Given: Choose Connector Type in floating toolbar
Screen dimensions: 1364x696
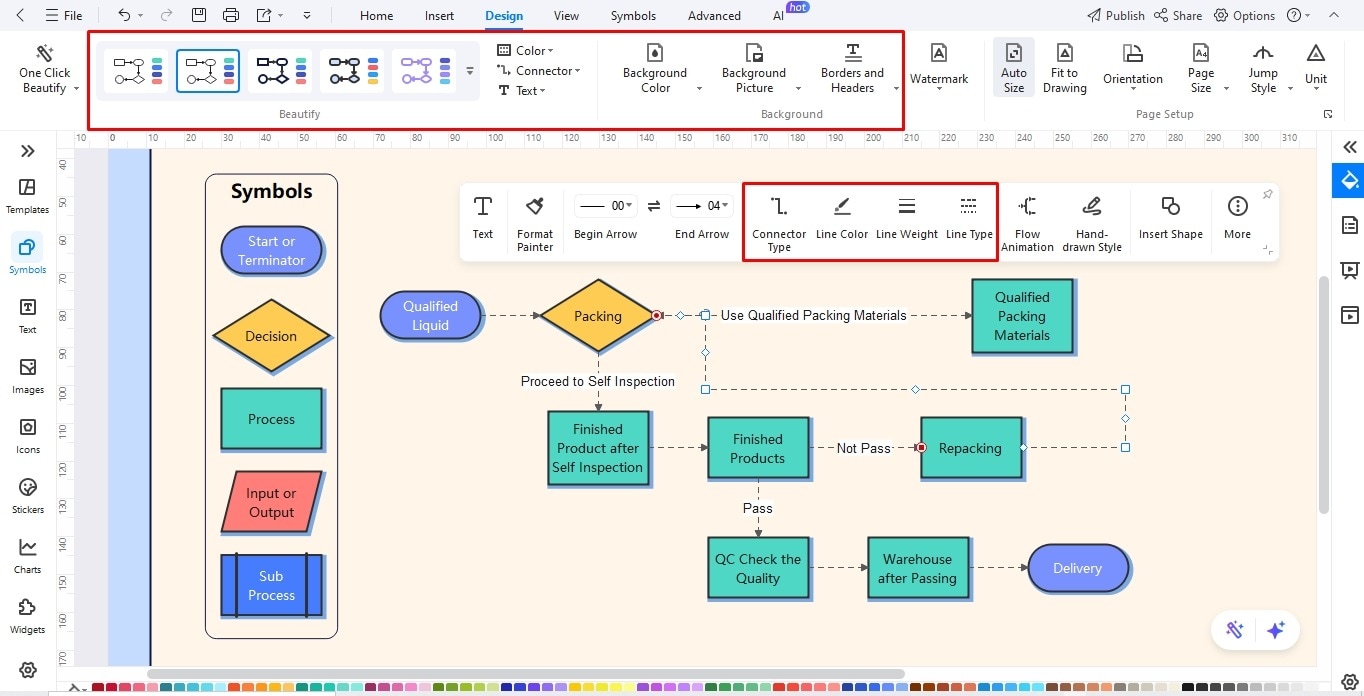Looking at the screenshot, I should pyautogui.click(x=779, y=223).
